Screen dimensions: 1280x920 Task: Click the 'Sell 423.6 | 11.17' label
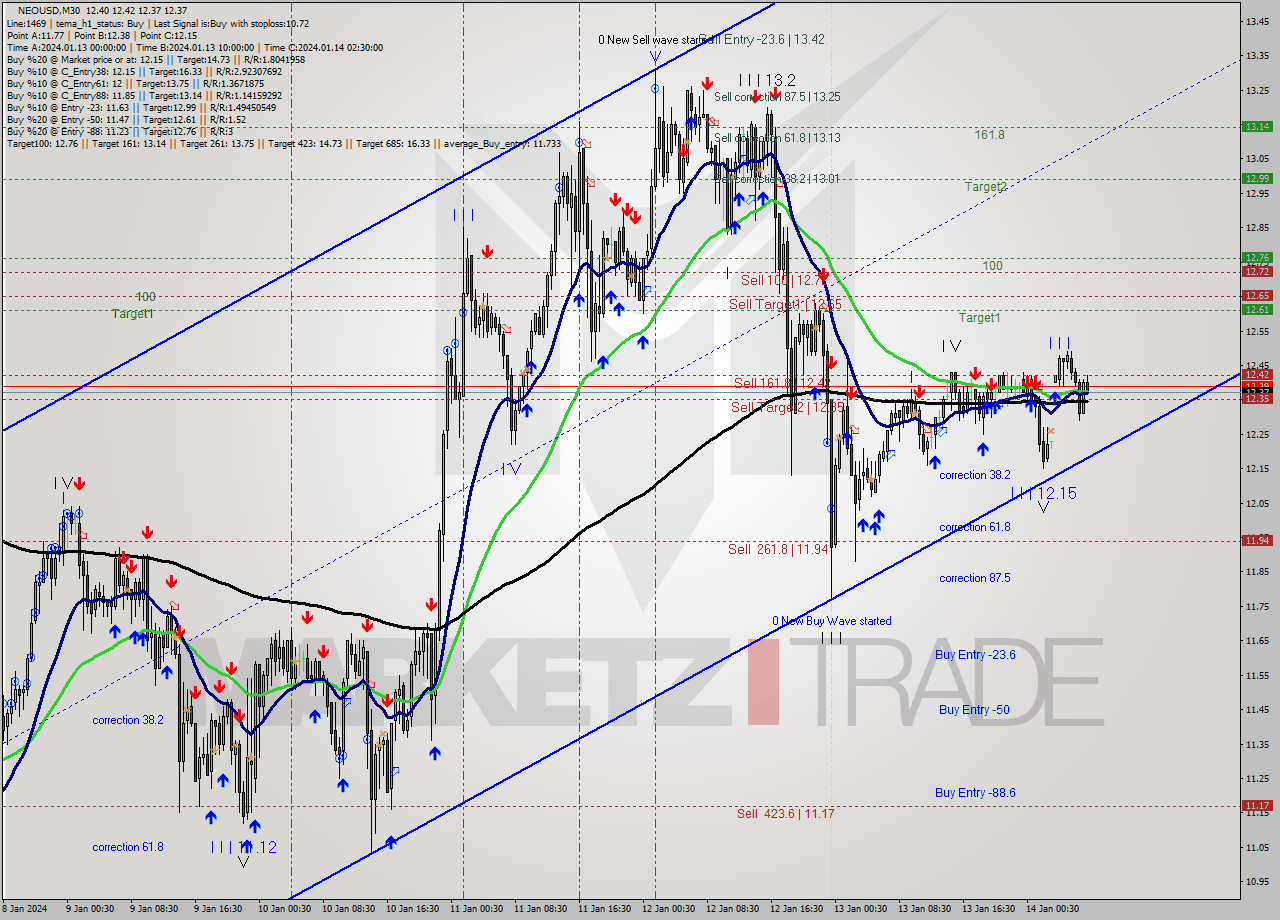coord(785,814)
